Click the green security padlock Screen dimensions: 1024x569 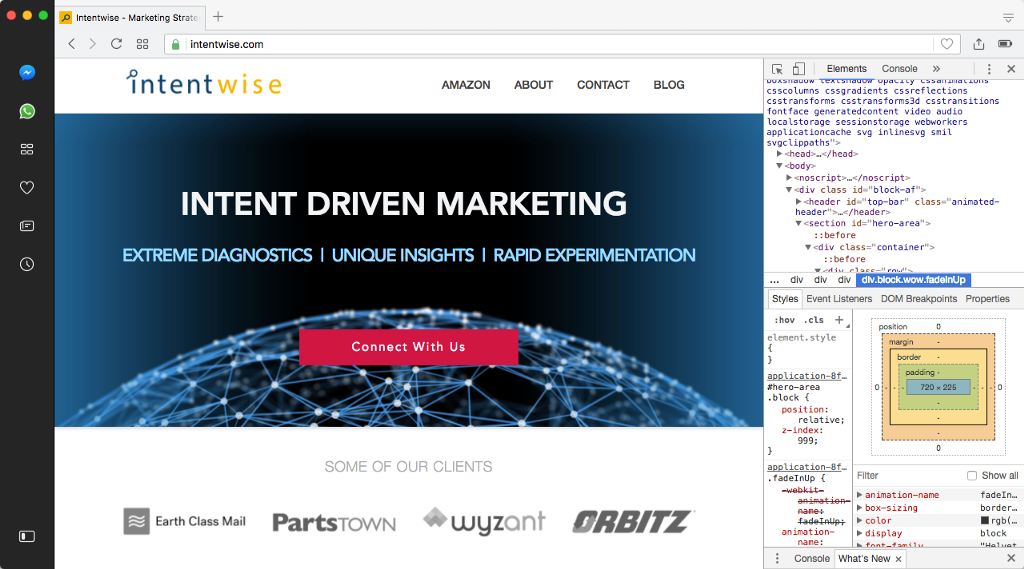[x=176, y=44]
